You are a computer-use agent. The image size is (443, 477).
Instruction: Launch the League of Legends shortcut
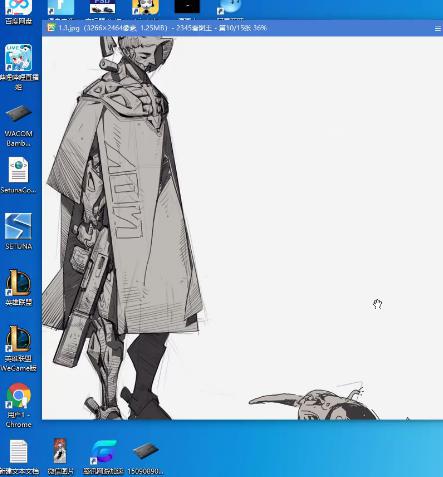[19, 288]
